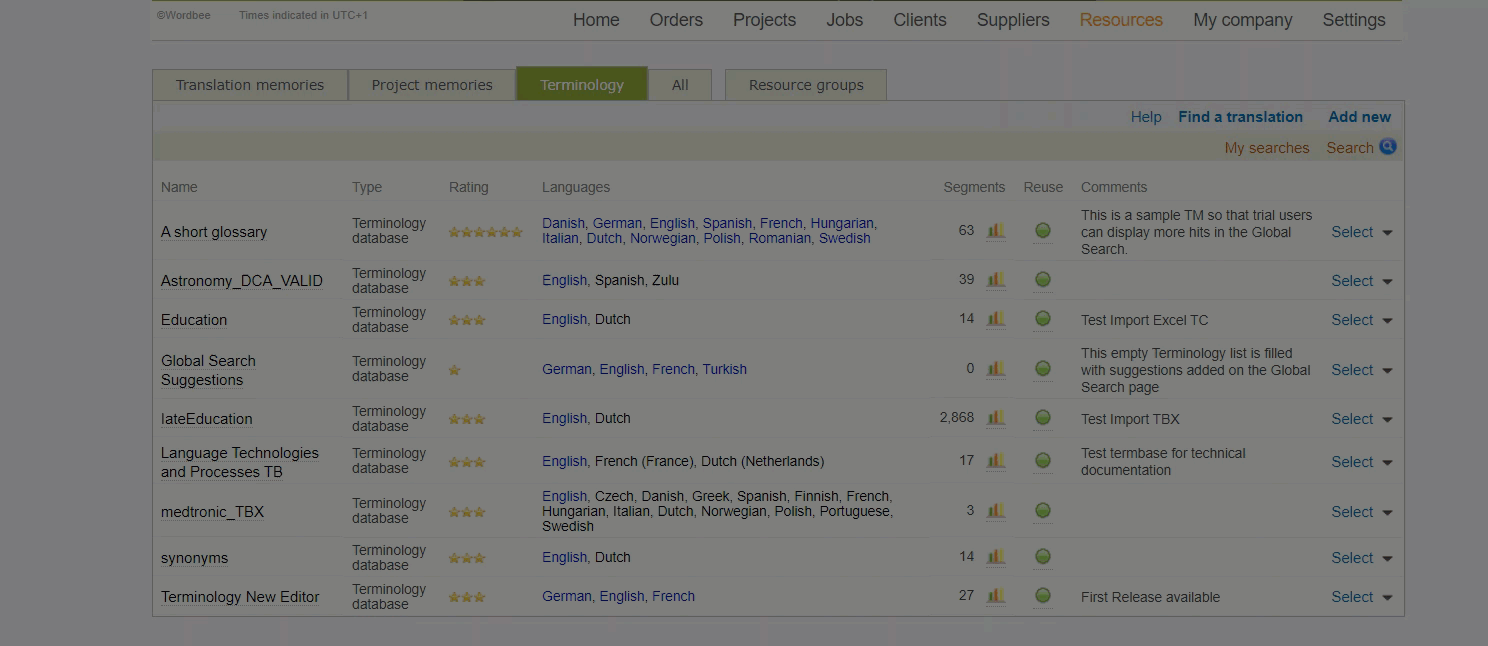The height and width of the screenshot is (646, 1488).
Task: Click the star rating of A short glossary
Action: click(485, 232)
